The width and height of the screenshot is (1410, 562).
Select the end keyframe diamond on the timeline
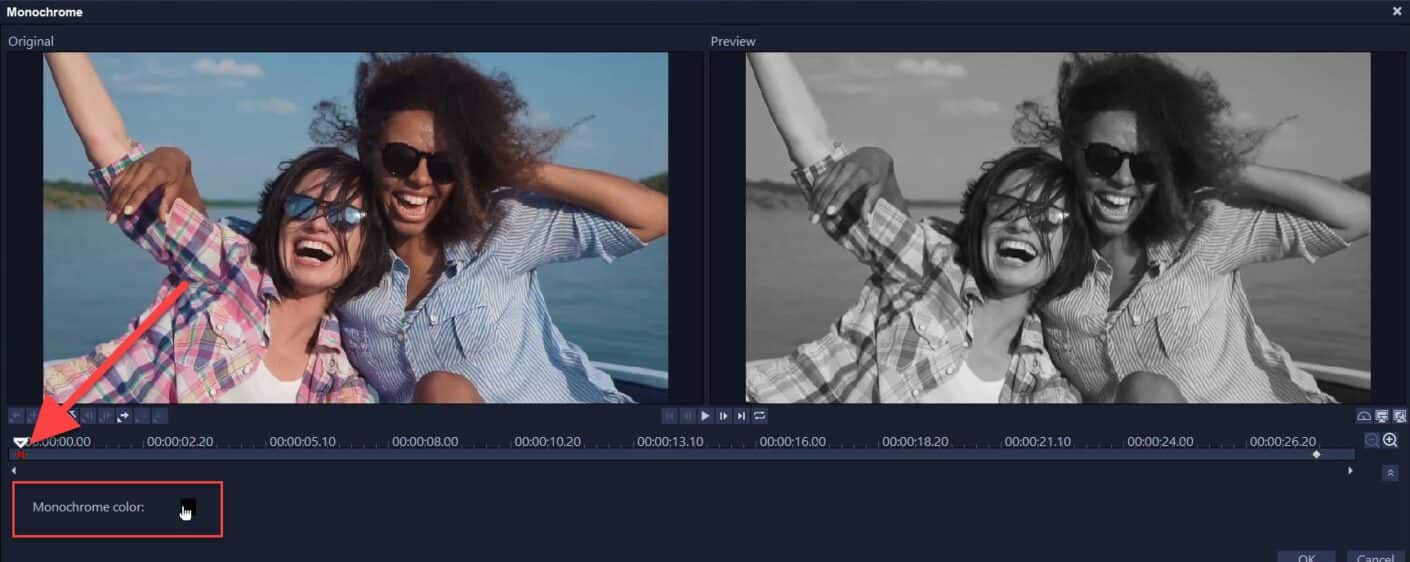(1317, 455)
